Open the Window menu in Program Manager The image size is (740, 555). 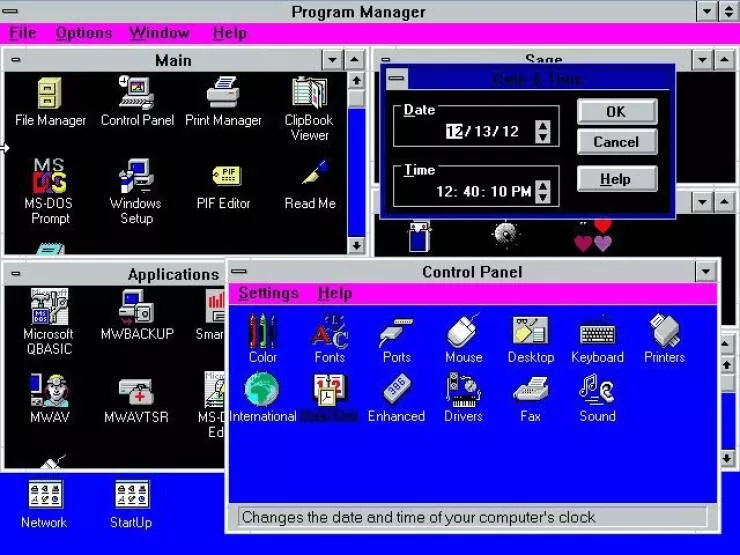pos(159,33)
